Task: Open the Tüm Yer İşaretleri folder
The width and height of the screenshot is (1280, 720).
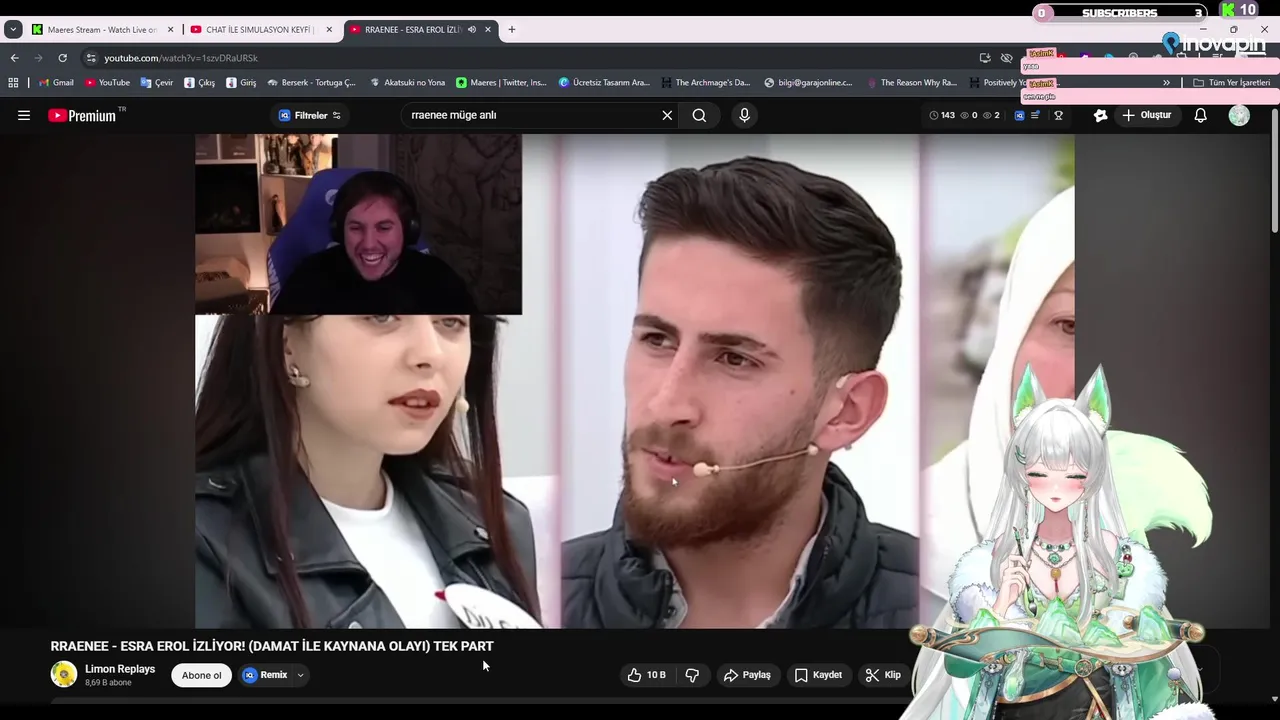Action: pos(1232,83)
